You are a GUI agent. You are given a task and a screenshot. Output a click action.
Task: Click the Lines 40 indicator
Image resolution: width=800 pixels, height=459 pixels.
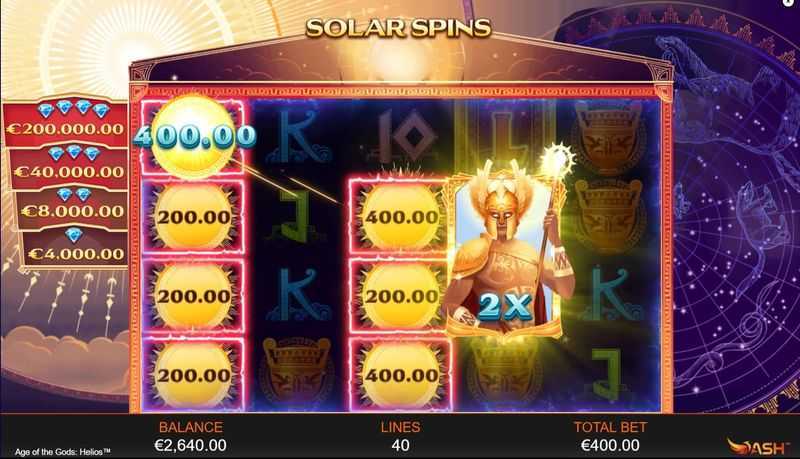[x=401, y=437]
